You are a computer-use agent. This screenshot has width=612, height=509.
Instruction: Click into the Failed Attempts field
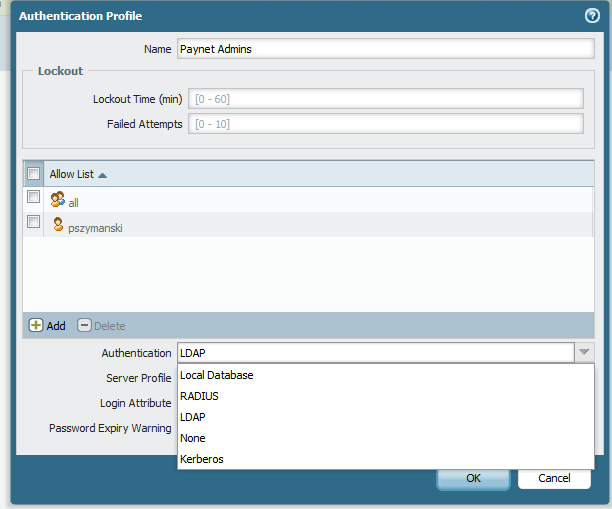[386, 124]
